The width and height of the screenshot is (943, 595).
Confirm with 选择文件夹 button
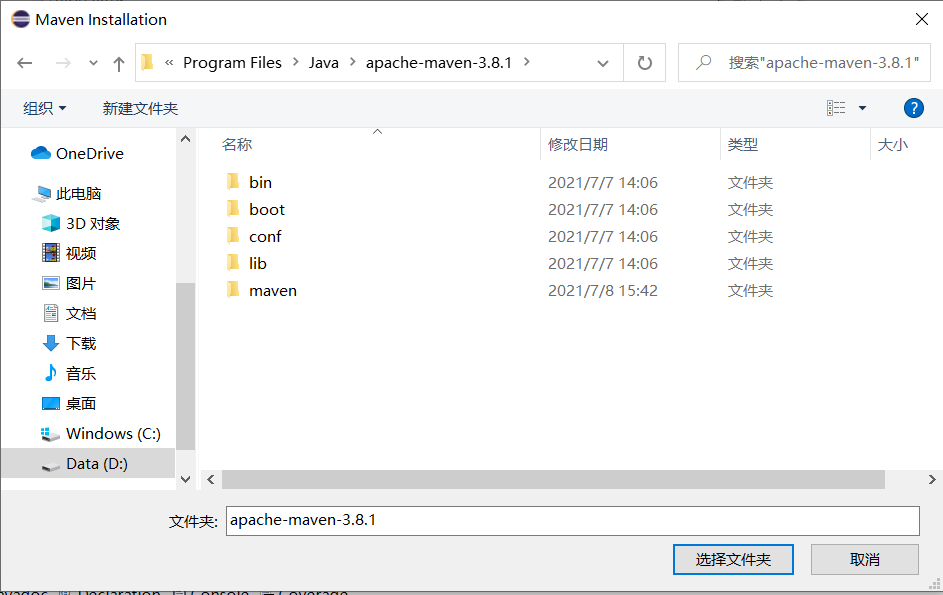point(733,560)
